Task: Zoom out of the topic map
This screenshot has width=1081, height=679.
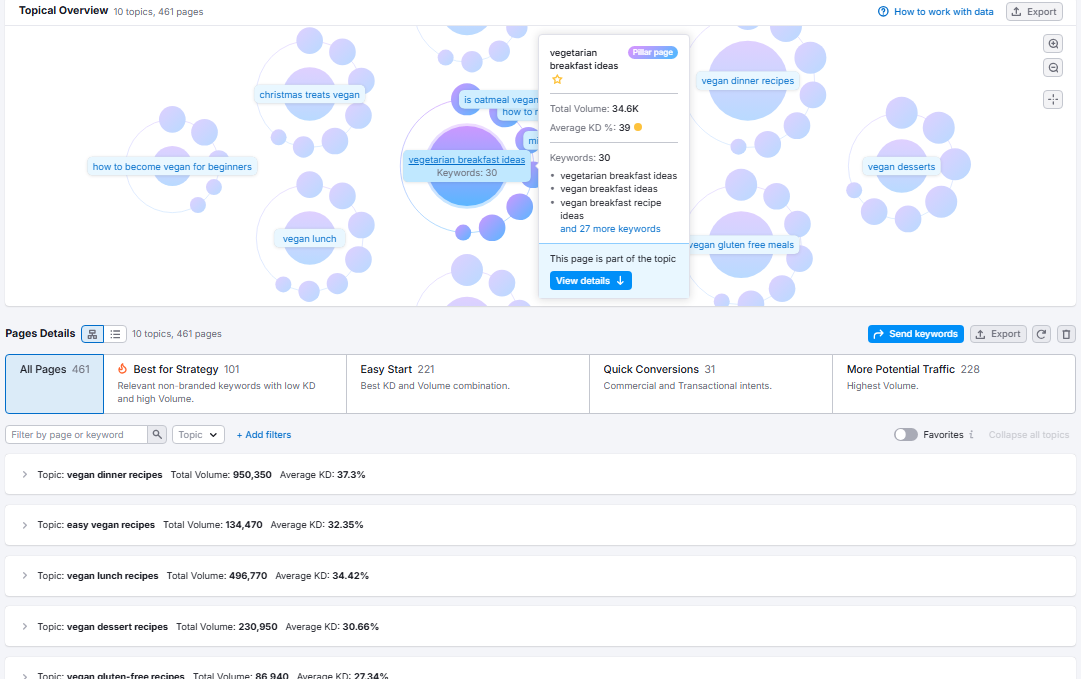Action: (x=1053, y=68)
